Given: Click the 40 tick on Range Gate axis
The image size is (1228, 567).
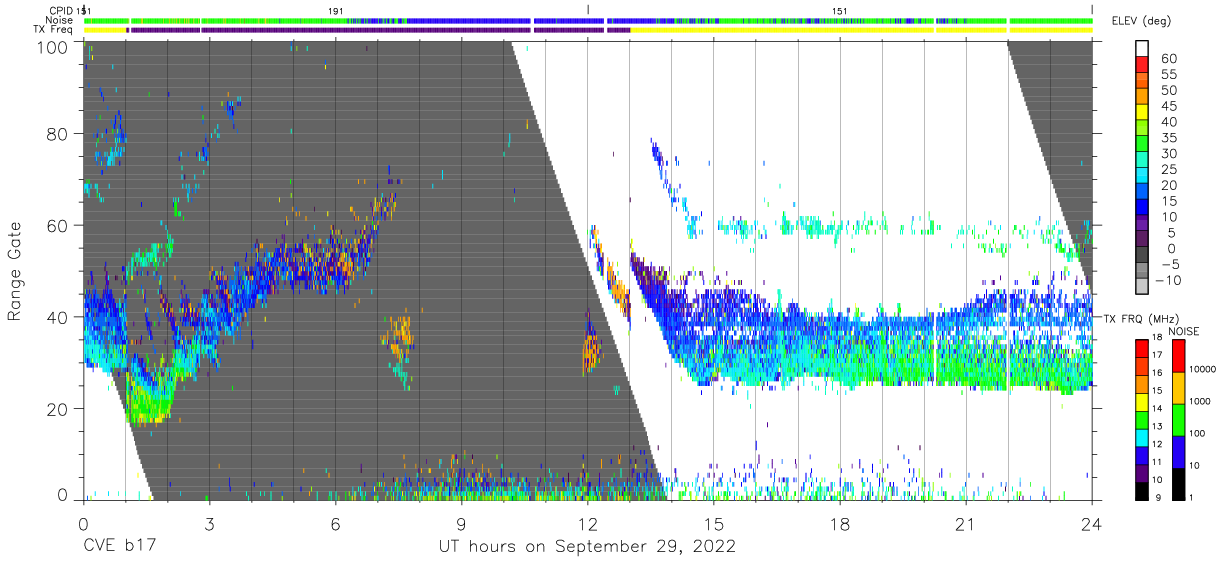Looking at the screenshot, I should tap(58, 317).
